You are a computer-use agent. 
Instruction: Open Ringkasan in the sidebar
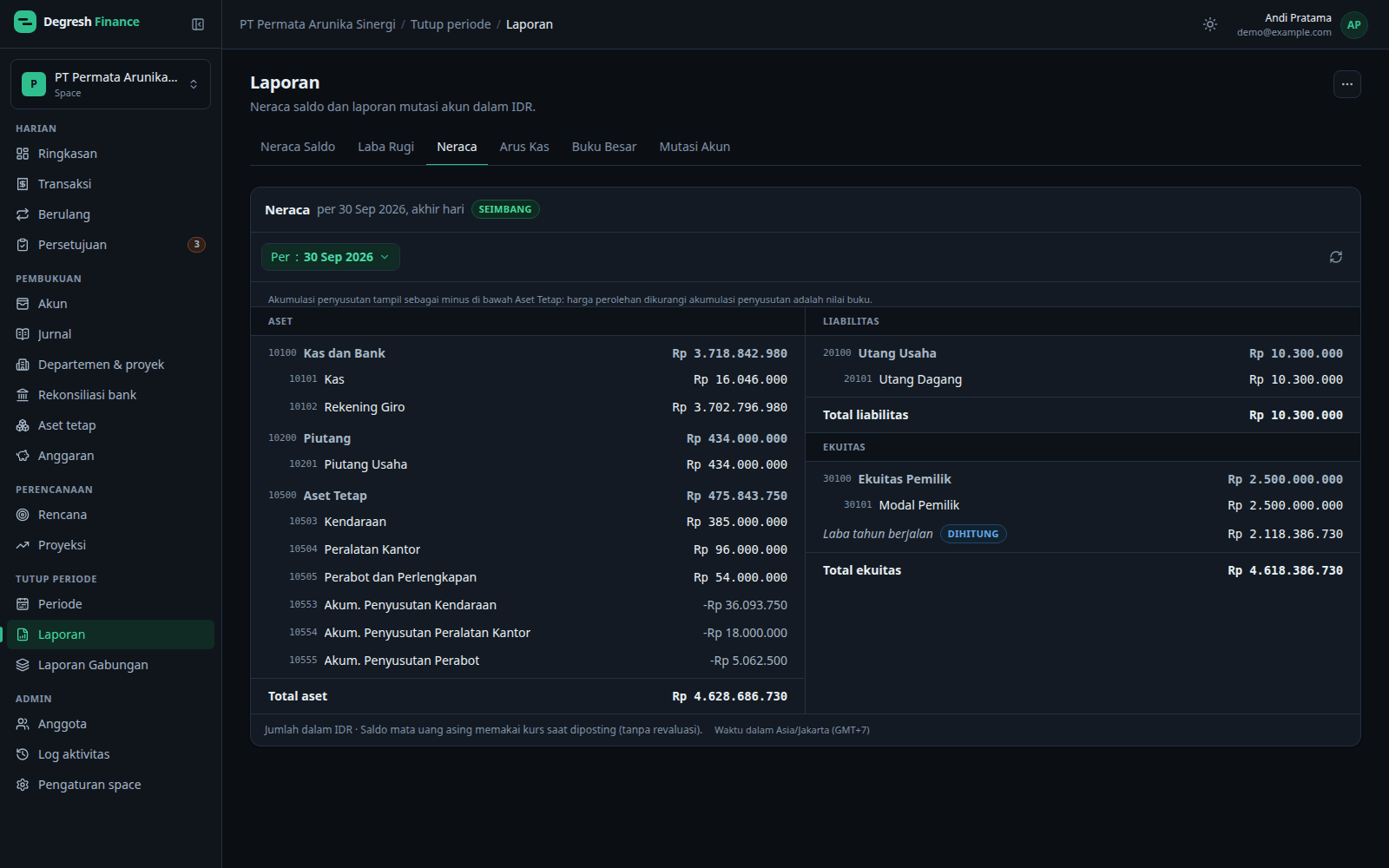(x=110, y=154)
